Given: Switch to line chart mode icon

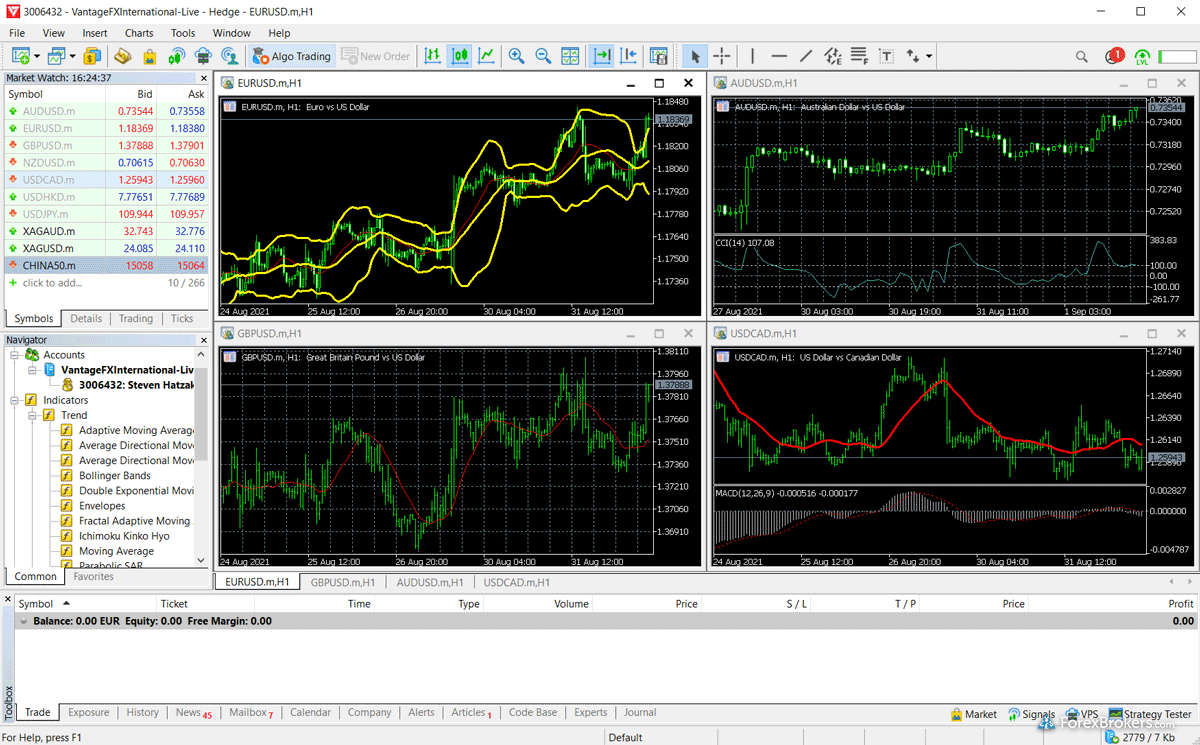Looking at the screenshot, I should click(x=487, y=56).
